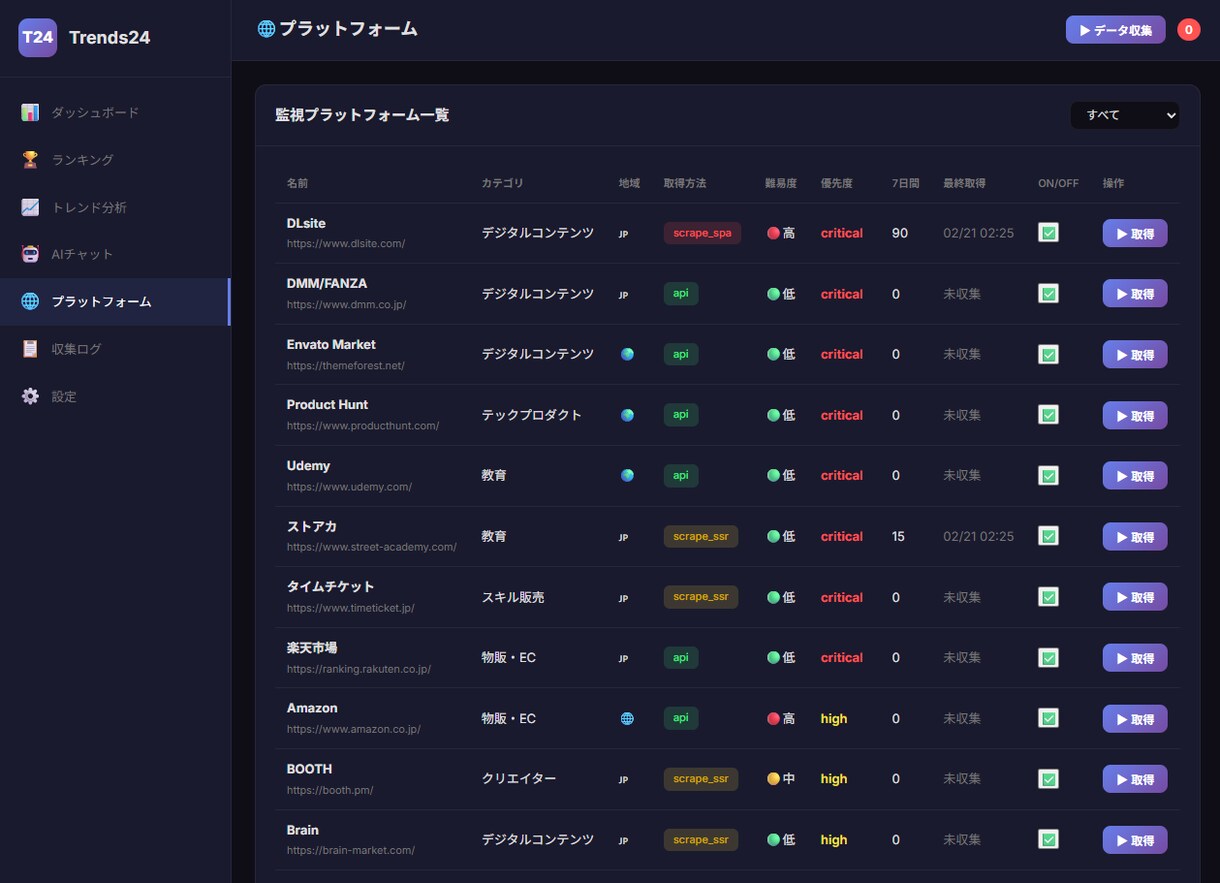Image resolution: width=1220 pixels, height=883 pixels.
Task: Start 取得 for BOOTH
Action: [x=1135, y=779]
